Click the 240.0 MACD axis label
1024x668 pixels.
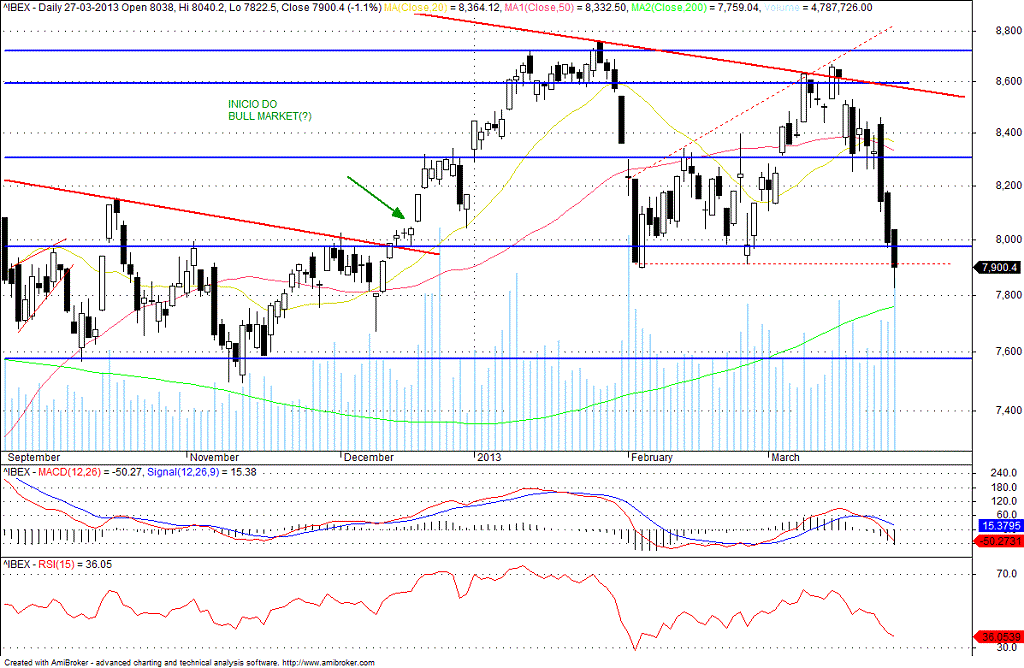point(1004,473)
